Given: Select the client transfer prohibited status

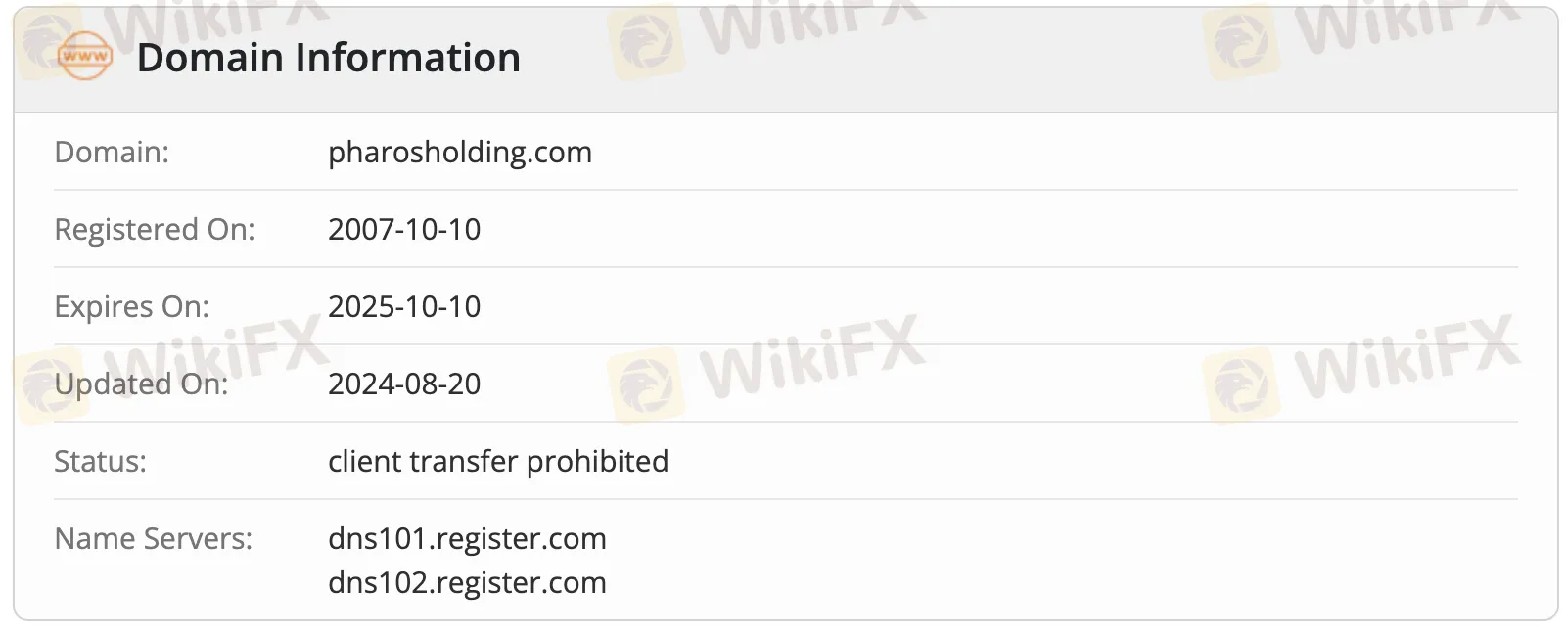Looking at the screenshot, I should [x=497, y=462].
